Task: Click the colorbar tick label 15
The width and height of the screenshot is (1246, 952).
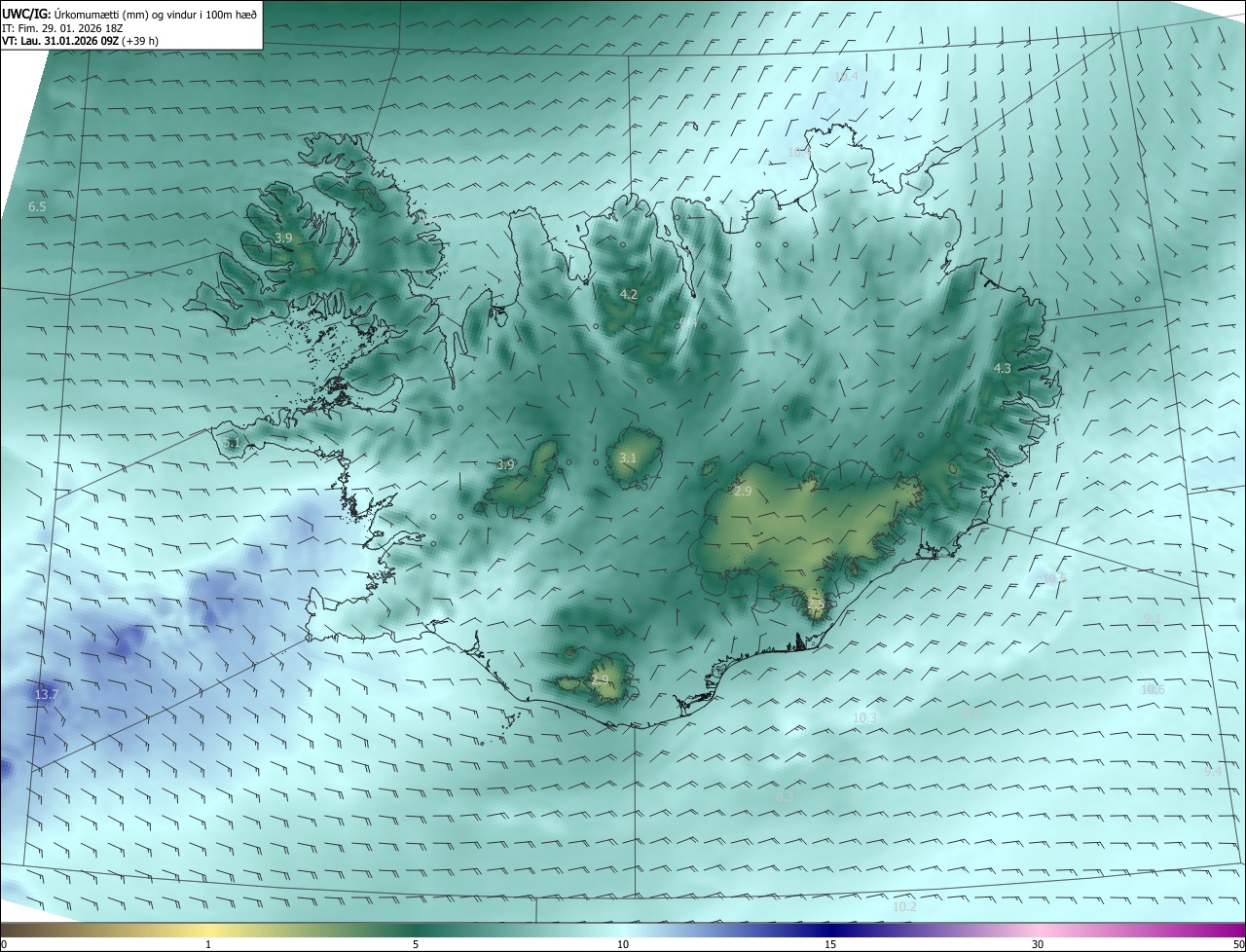Action: coord(830,944)
